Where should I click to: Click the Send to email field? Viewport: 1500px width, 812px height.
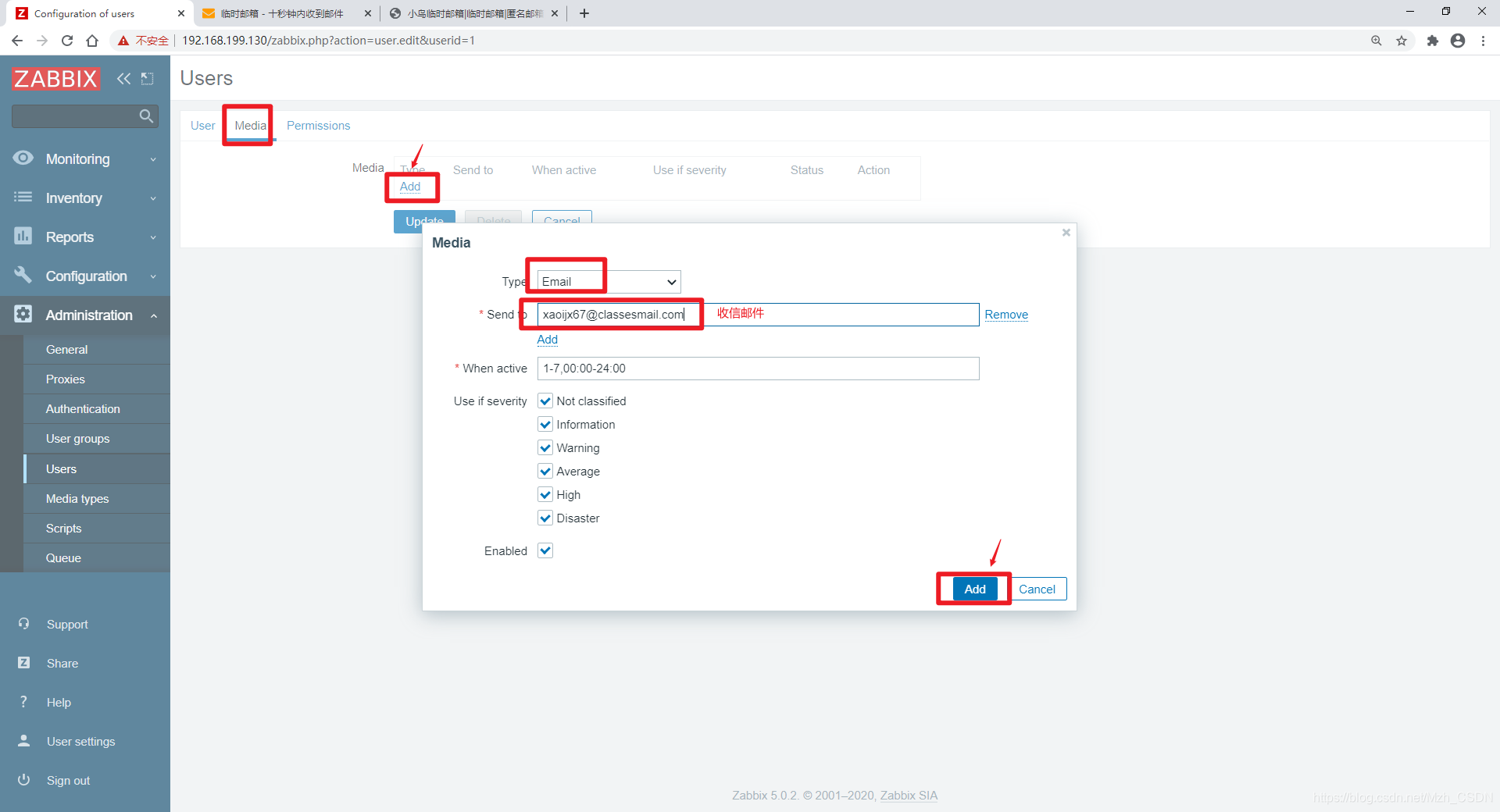point(758,315)
